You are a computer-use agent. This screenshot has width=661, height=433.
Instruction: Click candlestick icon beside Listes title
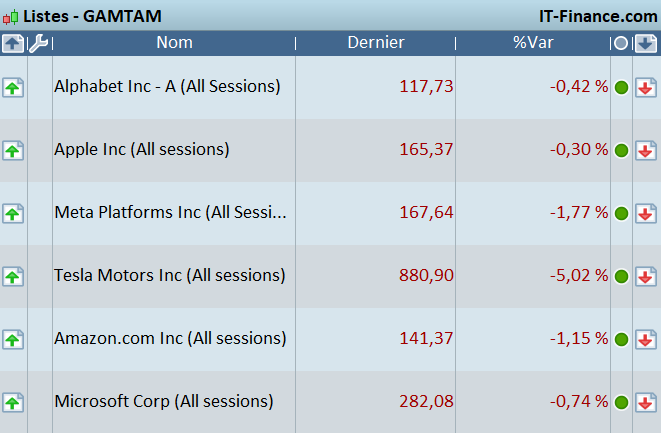[x=10, y=16]
